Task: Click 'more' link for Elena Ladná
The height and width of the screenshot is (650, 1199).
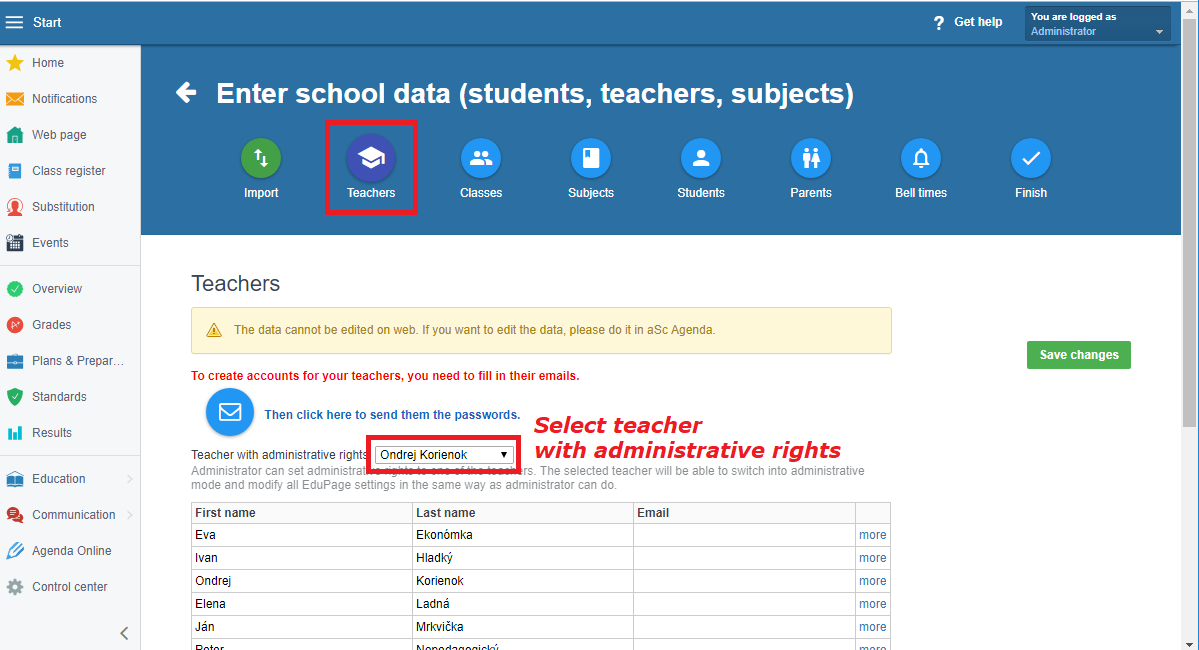Action: [872, 603]
